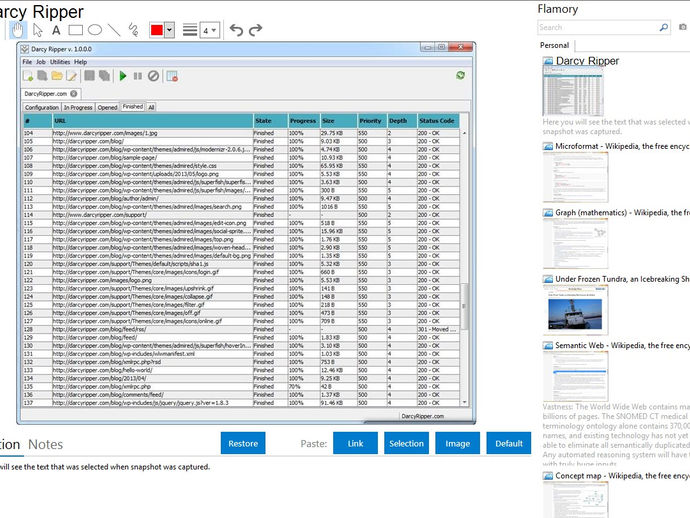Switch to the In Progress tab
Image resolution: width=690 pixels, height=518 pixels.
(x=78, y=107)
